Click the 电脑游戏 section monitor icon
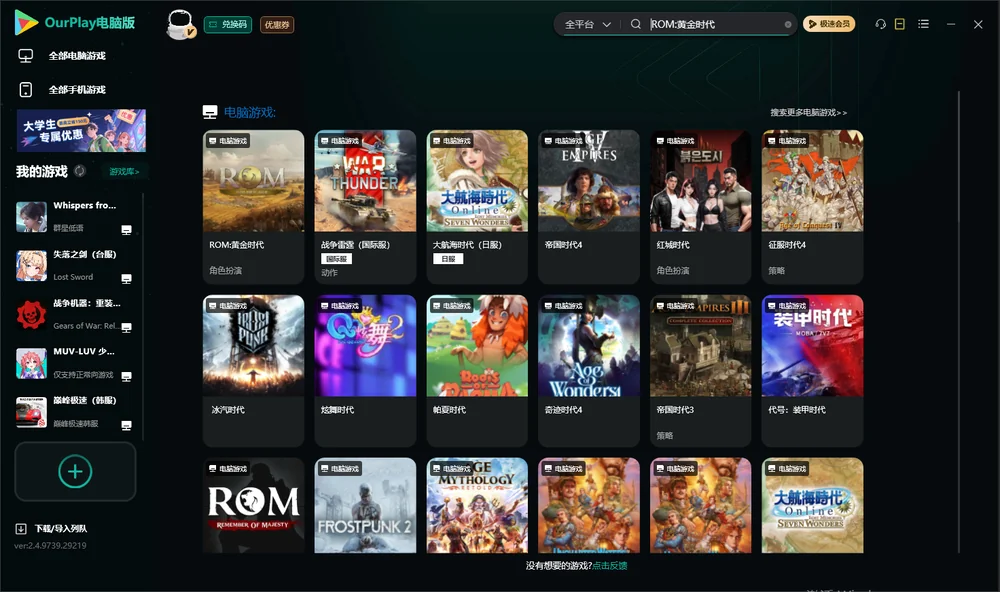This screenshot has height=592, width=1000. coord(210,112)
